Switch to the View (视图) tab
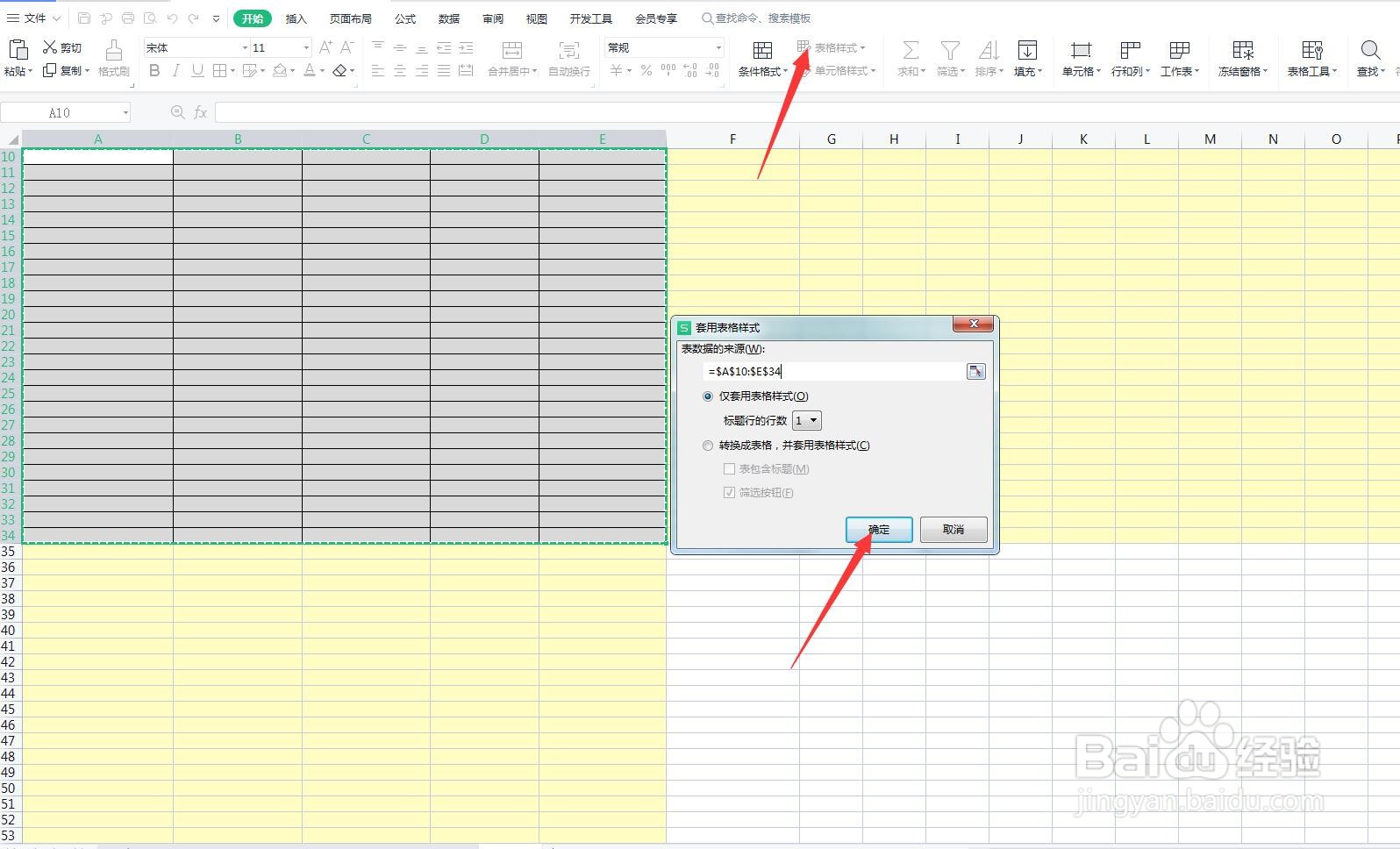Screen dimensions: 1400x849 point(537,18)
